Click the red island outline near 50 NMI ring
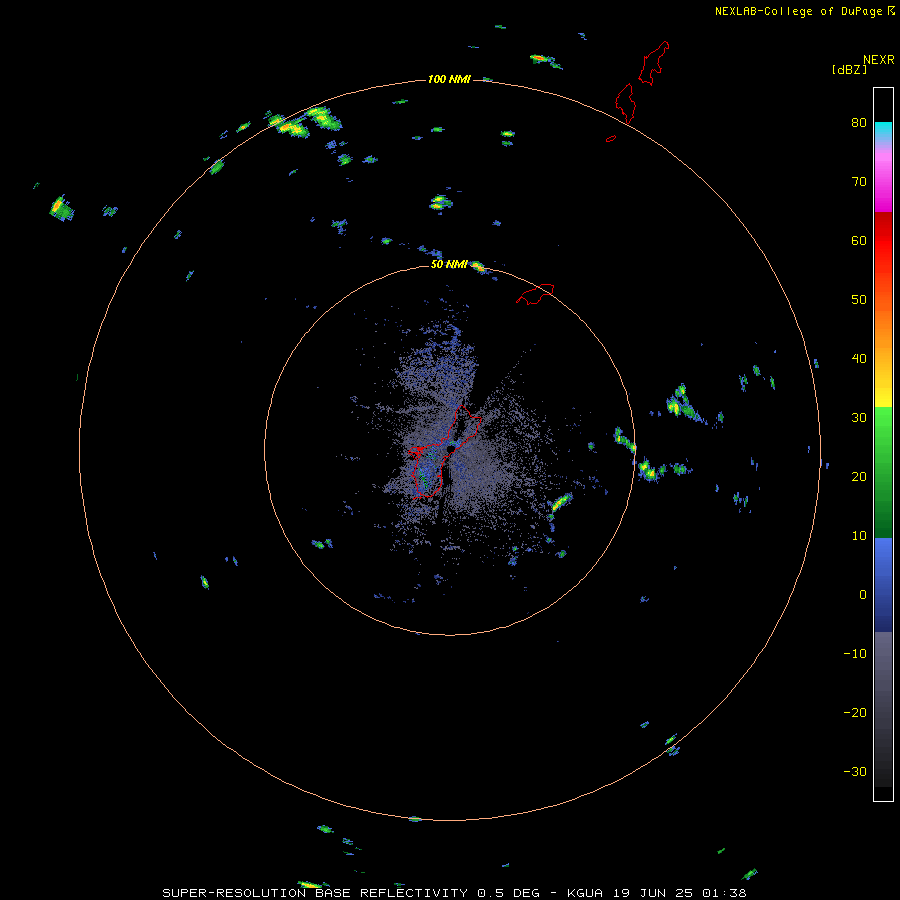 (535, 294)
